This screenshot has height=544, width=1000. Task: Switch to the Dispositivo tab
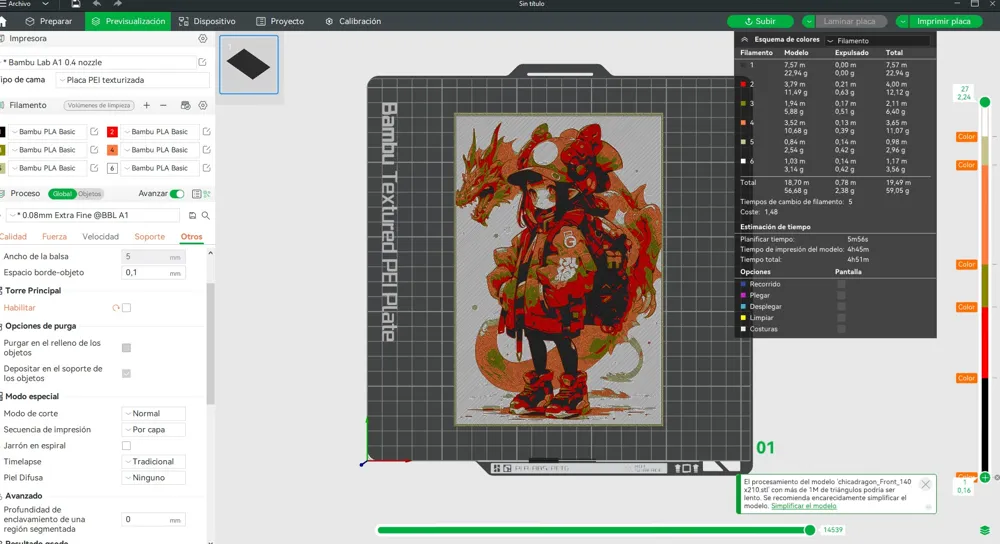(207, 21)
